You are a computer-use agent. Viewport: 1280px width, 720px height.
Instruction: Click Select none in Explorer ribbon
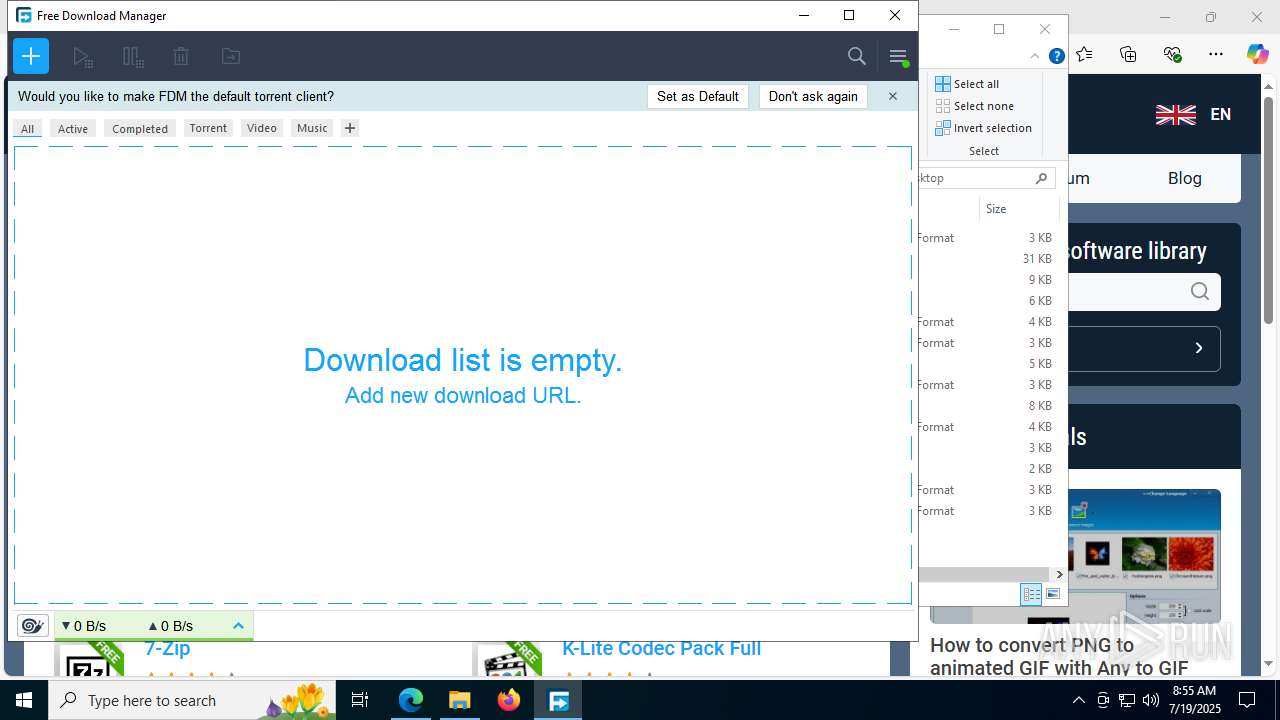(974, 106)
